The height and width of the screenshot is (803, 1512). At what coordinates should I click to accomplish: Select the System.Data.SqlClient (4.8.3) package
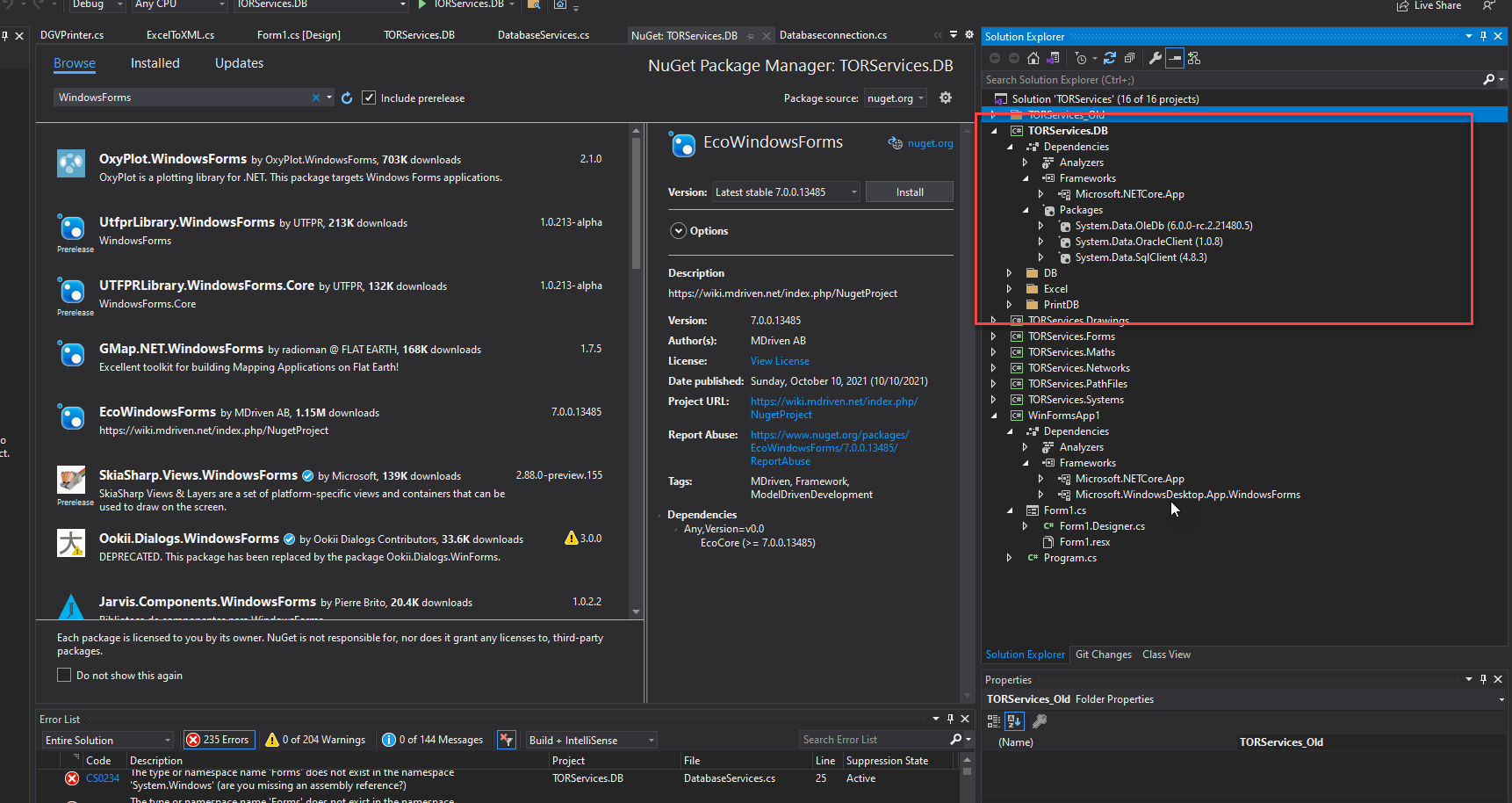point(1141,257)
